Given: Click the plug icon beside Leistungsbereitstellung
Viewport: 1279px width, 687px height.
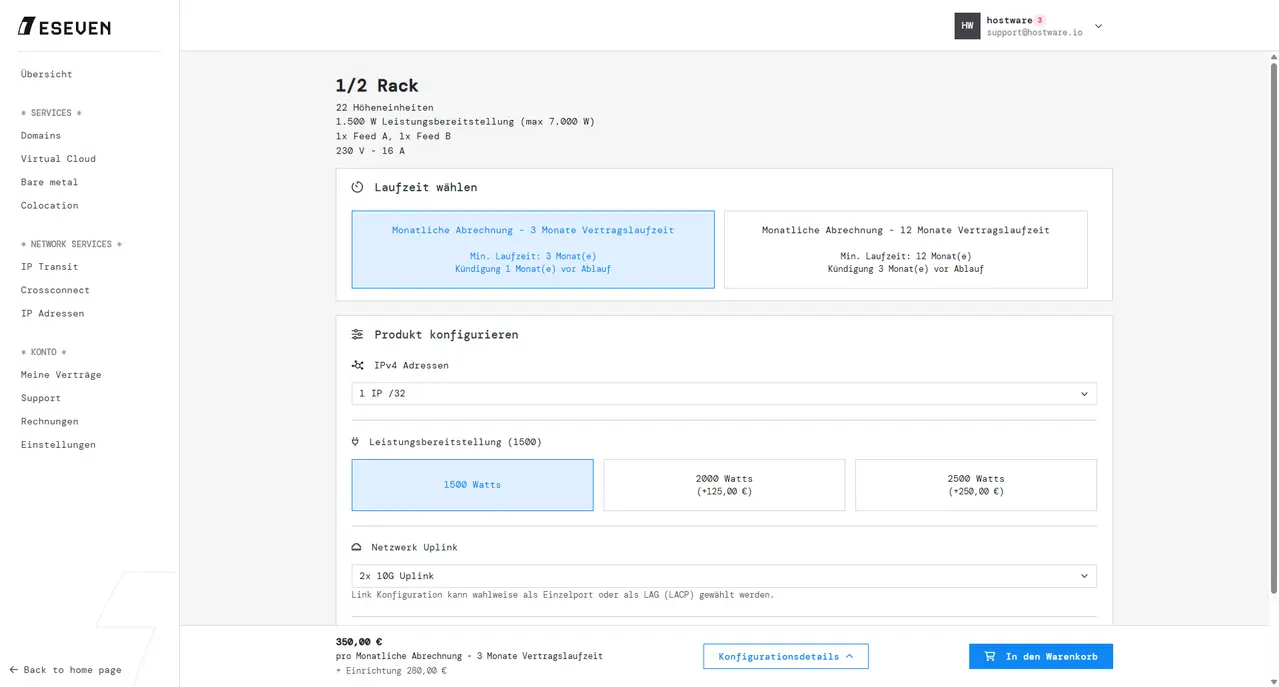Looking at the screenshot, I should (x=355, y=441).
